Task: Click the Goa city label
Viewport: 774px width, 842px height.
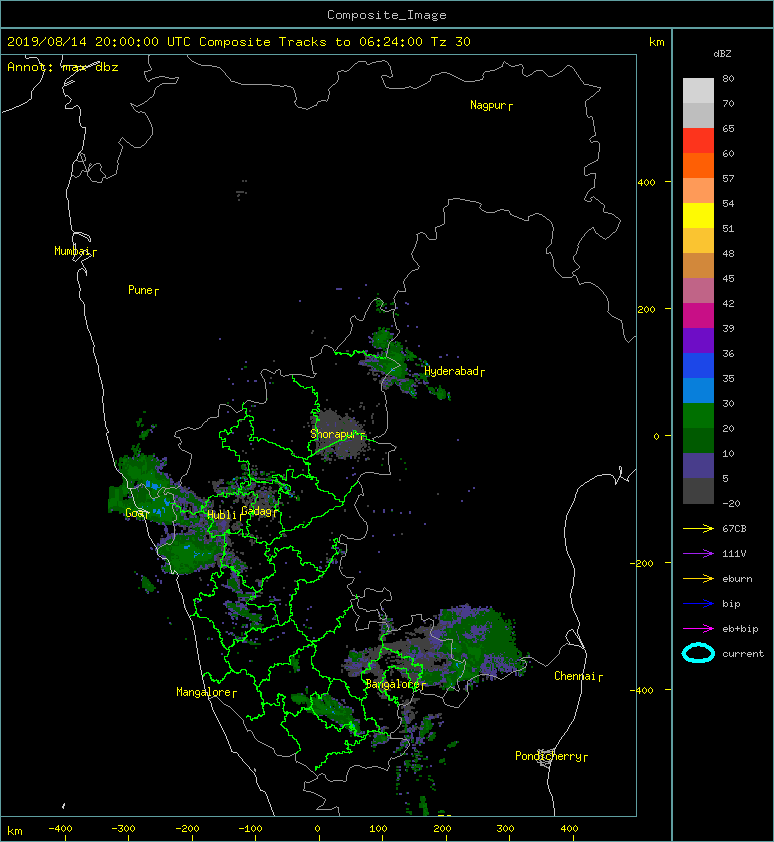Action: click(136, 513)
